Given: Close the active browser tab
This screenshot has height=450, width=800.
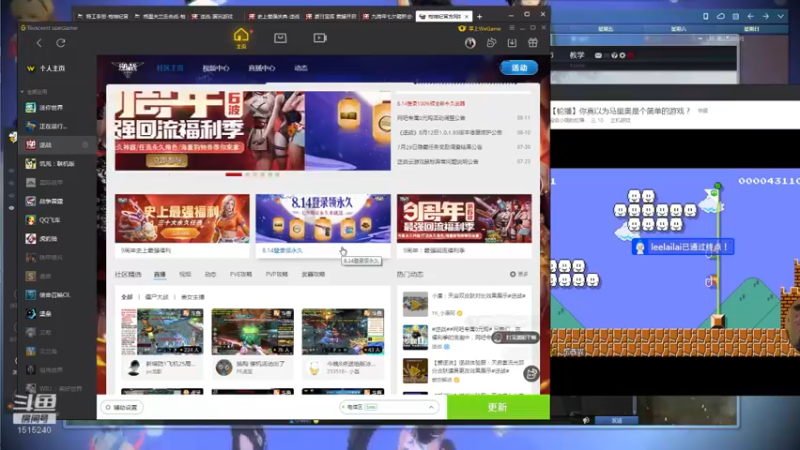Looking at the screenshot, I should coord(466,16).
